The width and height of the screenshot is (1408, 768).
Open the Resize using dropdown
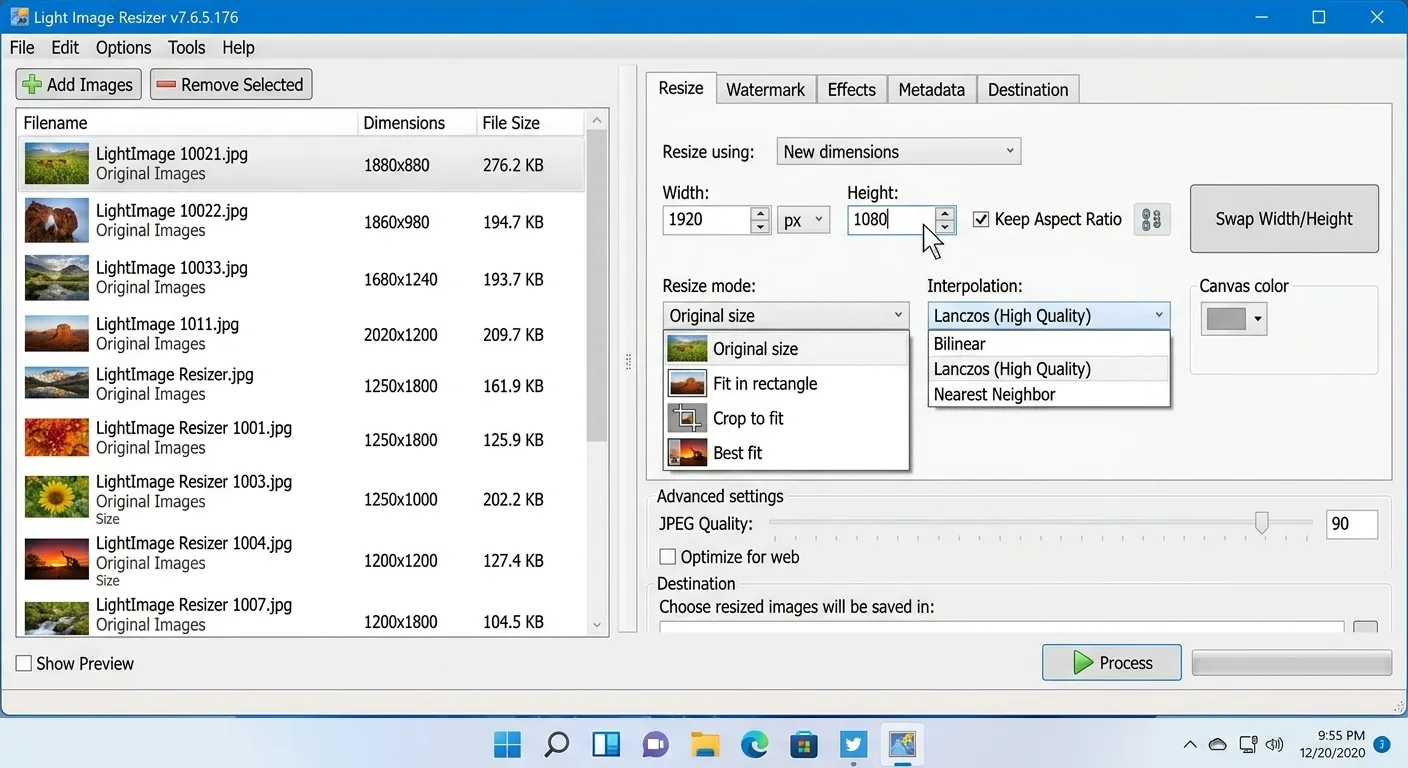tap(899, 152)
